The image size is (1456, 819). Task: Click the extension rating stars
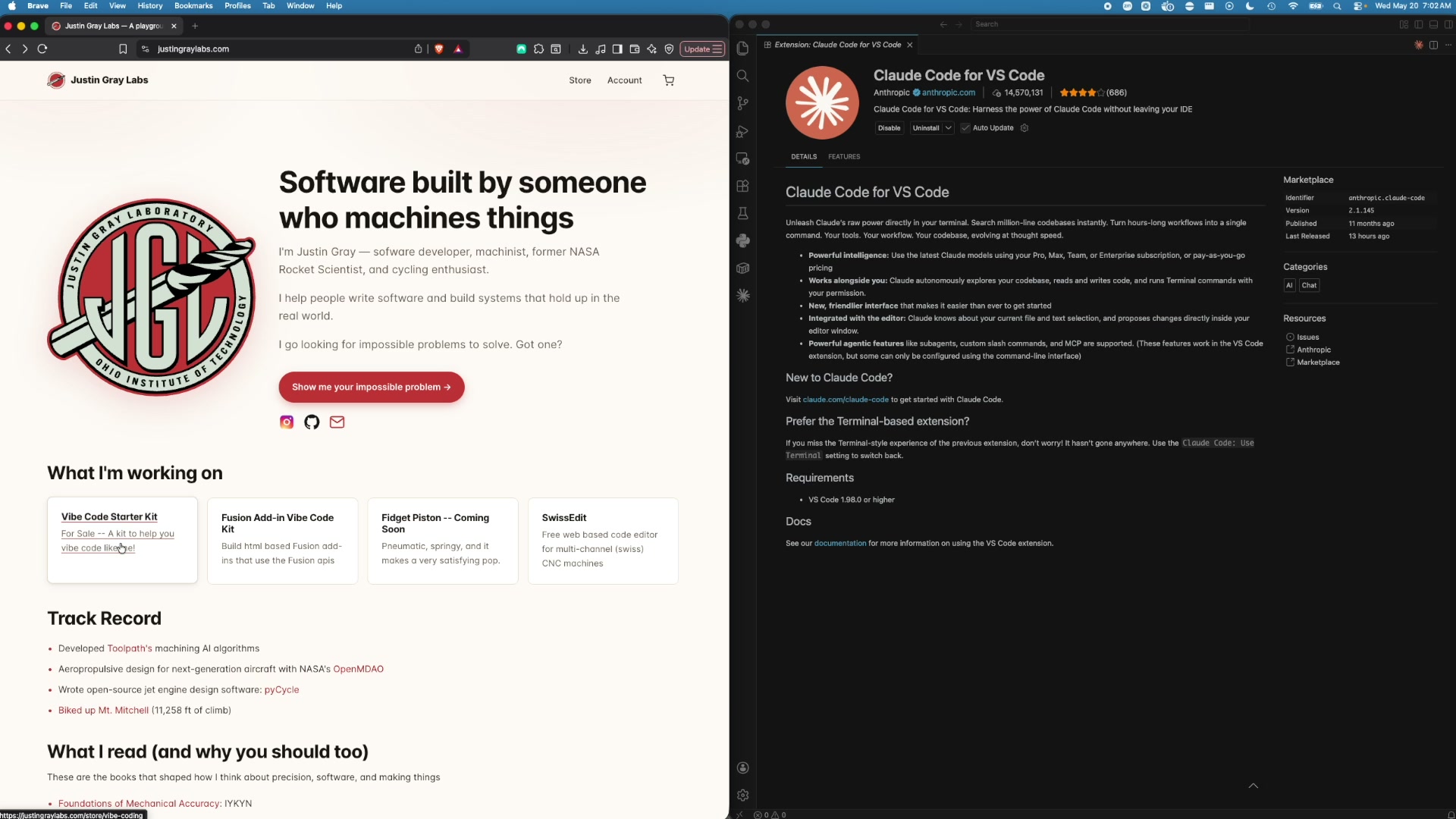tap(1082, 93)
